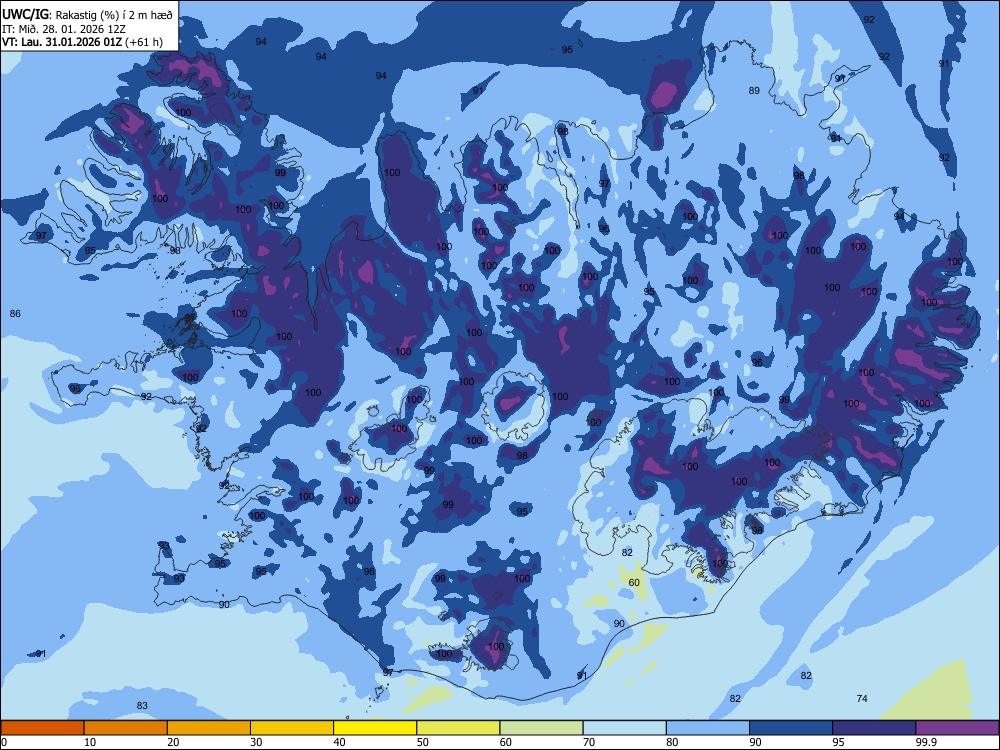This screenshot has width=1000, height=750.
Task: Click the purple above-99.9 legend swatch
Action: coord(957,728)
